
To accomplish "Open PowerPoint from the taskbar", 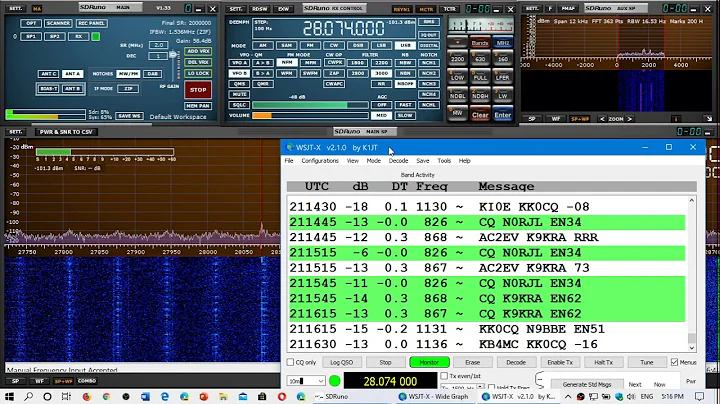I will click(203, 396).
